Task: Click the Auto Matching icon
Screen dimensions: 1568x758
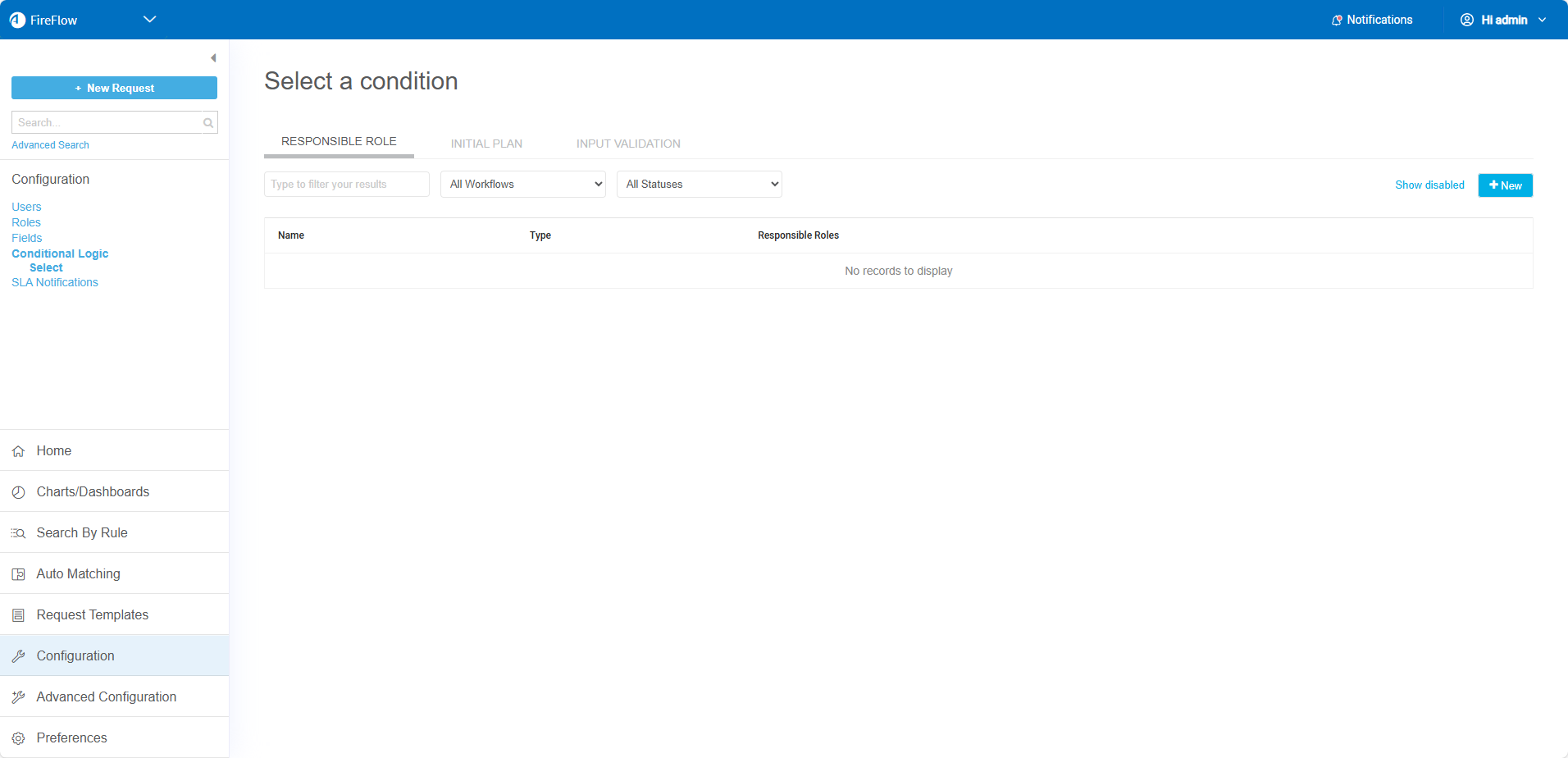Action: tap(18, 574)
